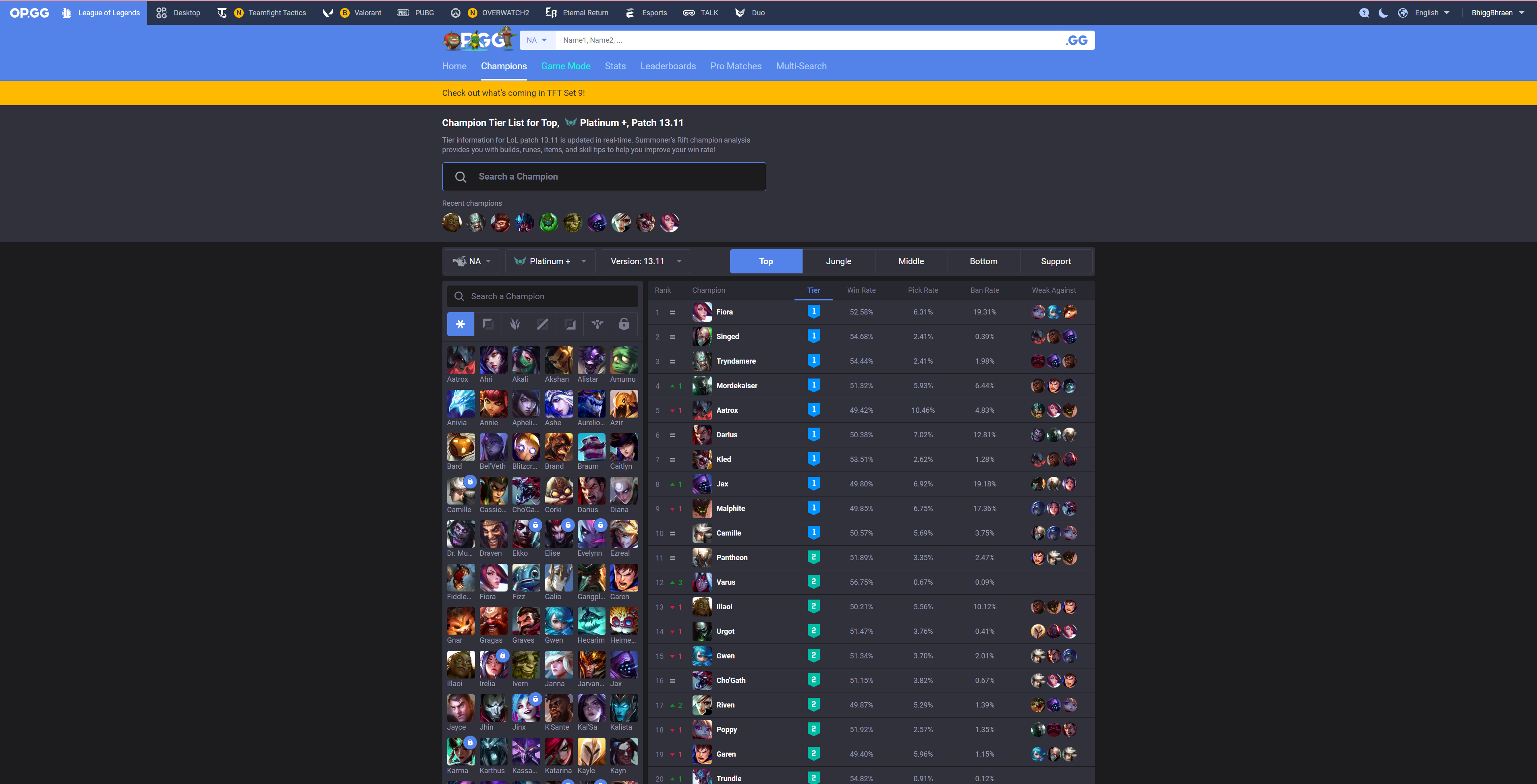Viewport: 1537px width, 784px height.
Task: Select Heimerdinger portrait in champion grid
Action: (624, 621)
